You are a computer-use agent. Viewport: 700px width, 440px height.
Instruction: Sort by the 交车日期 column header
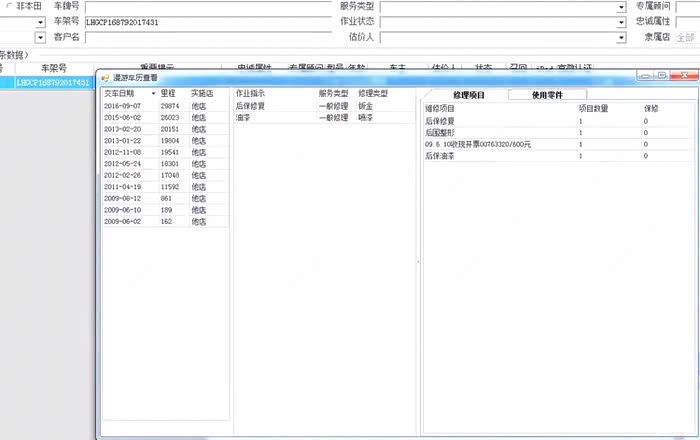tap(122, 93)
